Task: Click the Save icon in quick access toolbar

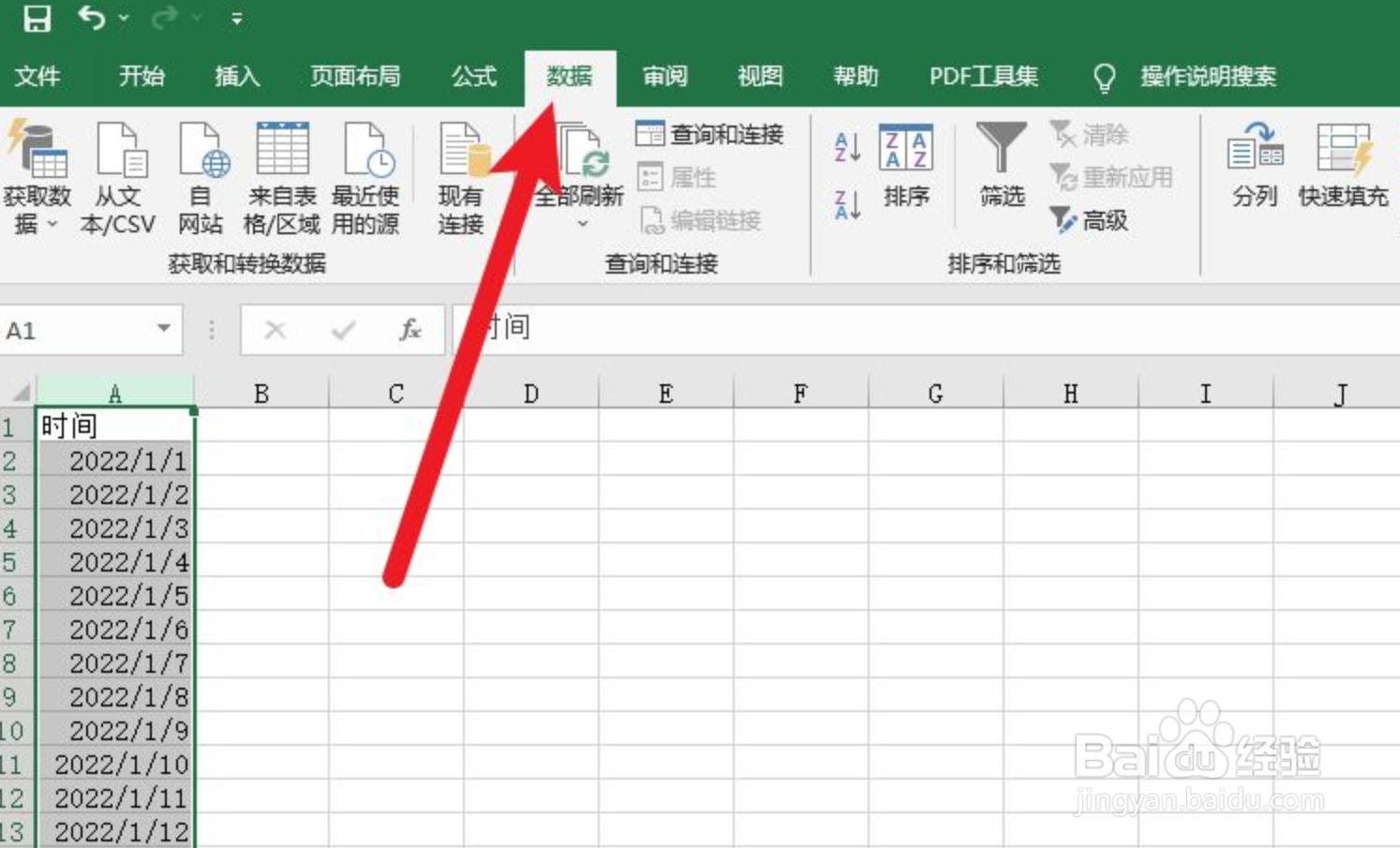Action: coord(37,18)
